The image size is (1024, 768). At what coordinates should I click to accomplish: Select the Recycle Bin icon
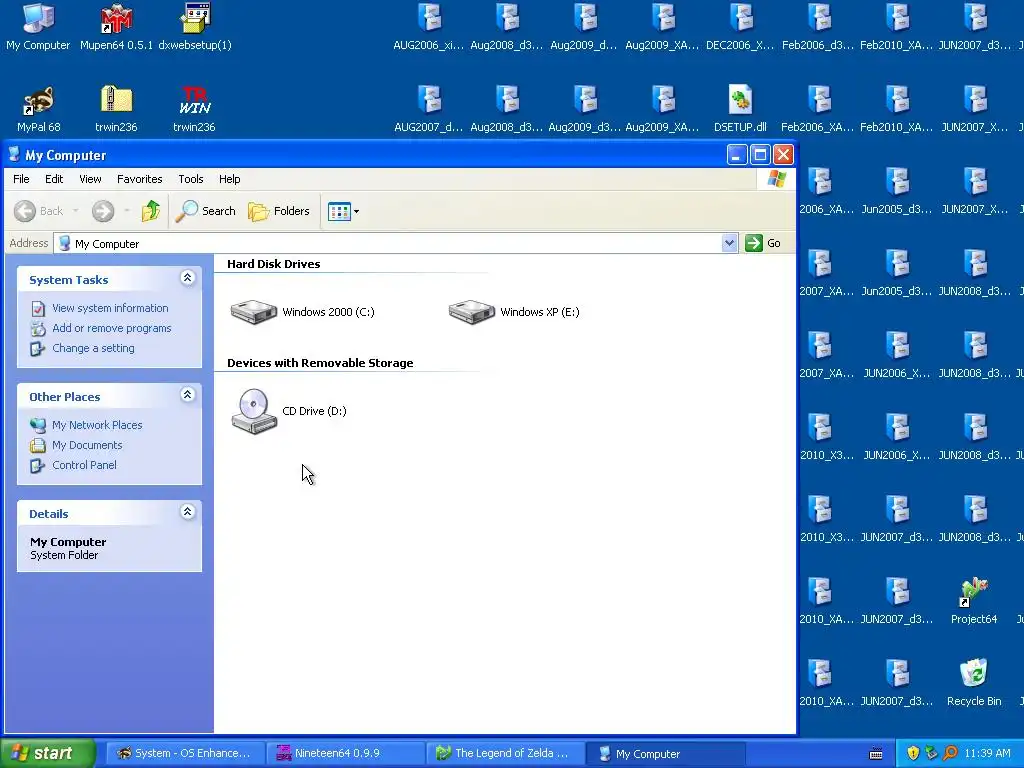click(974, 683)
